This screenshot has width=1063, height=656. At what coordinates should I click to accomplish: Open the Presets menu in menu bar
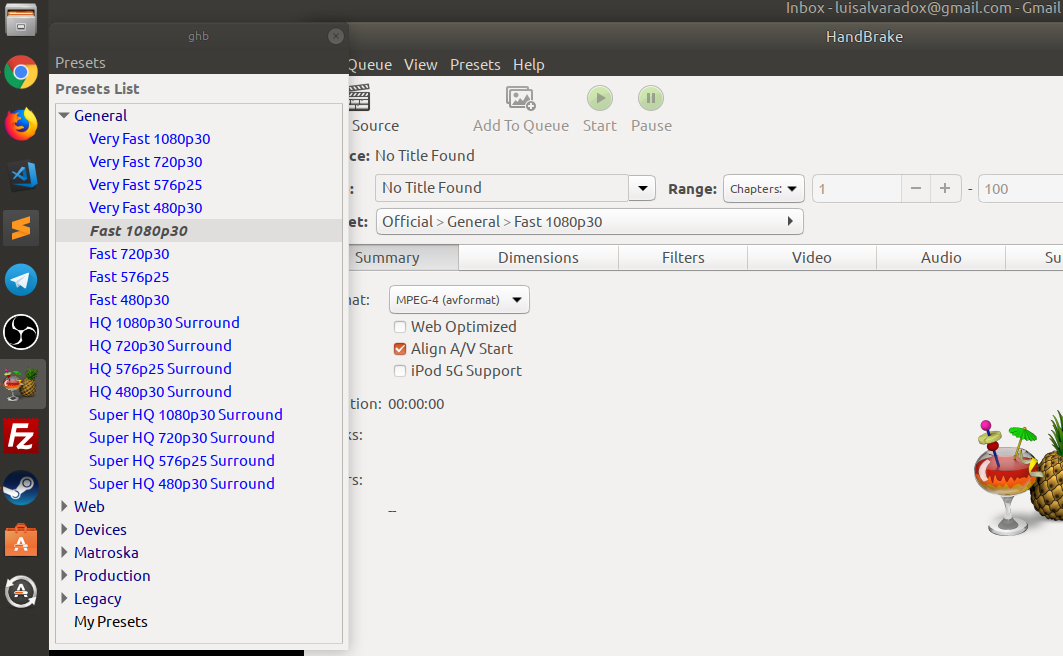coord(475,64)
